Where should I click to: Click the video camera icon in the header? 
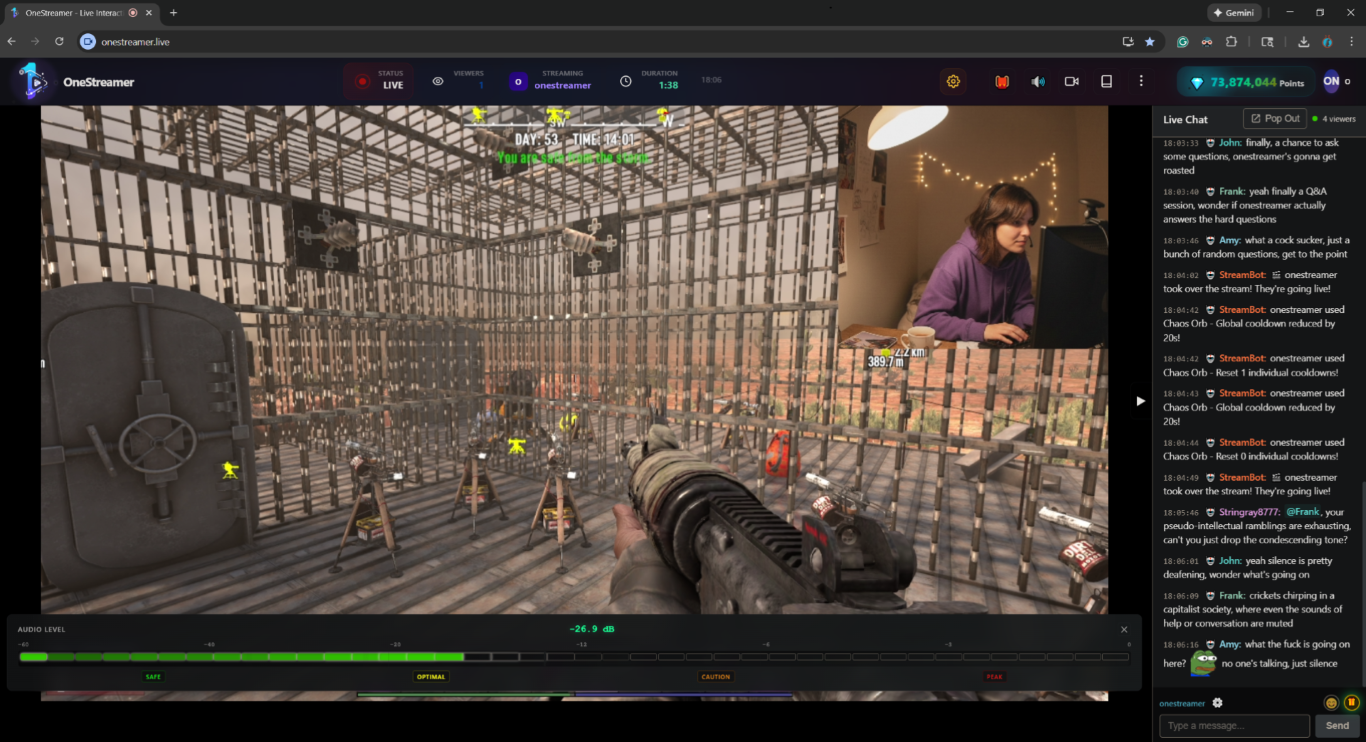tap(1072, 82)
